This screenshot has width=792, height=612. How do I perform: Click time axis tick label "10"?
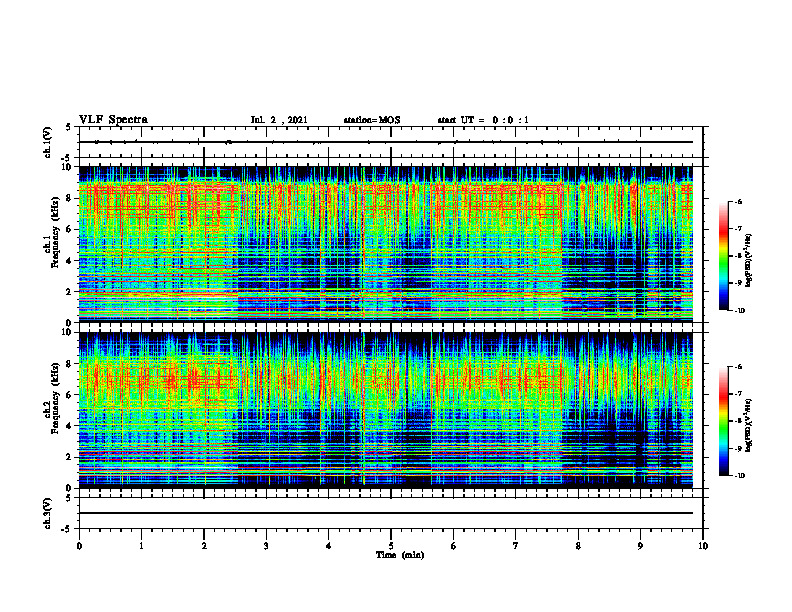click(x=703, y=546)
